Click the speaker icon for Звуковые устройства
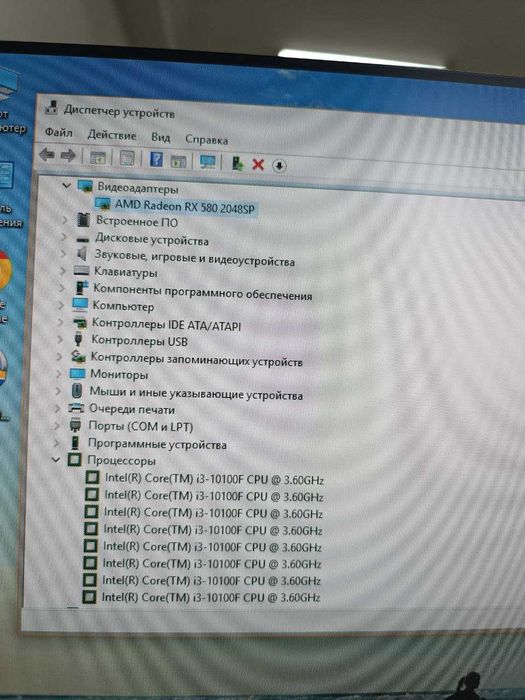Image resolution: width=525 pixels, height=700 pixels. point(82,254)
